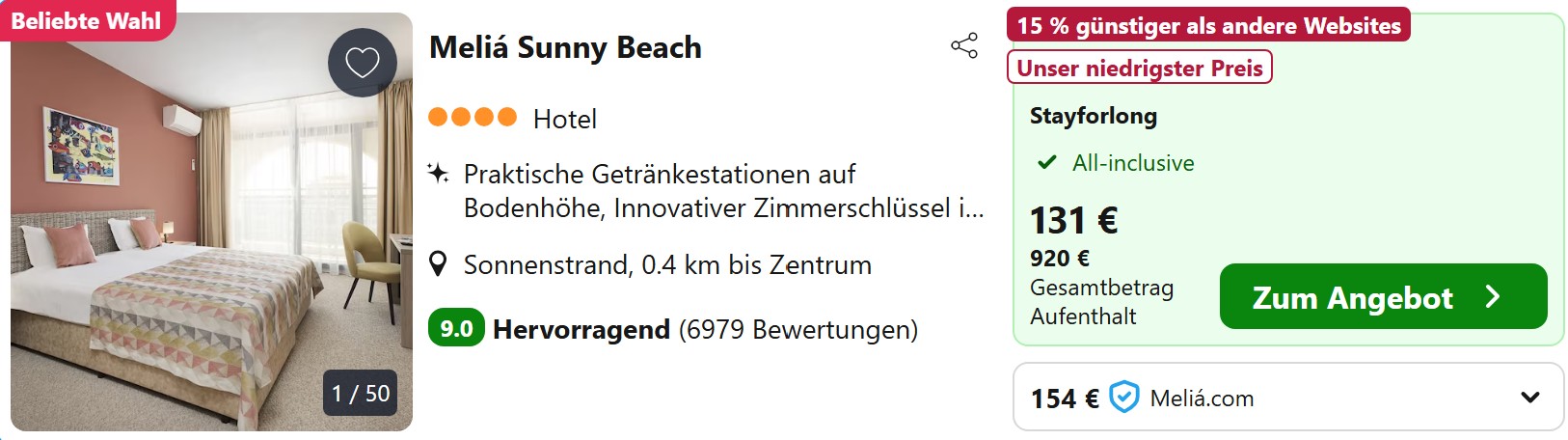Click the 131 € price

point(1073,221)
